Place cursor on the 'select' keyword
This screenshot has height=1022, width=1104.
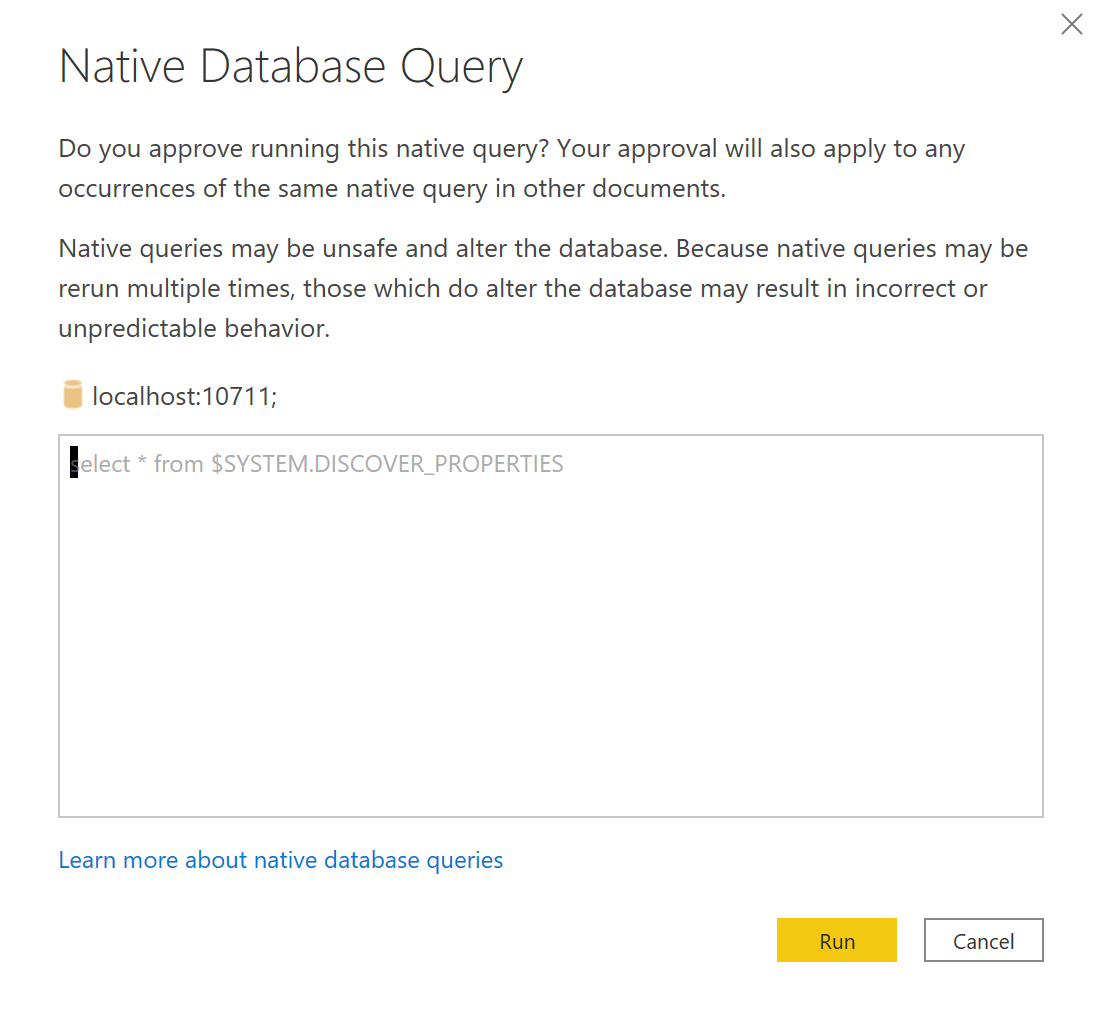coord(100,465)
